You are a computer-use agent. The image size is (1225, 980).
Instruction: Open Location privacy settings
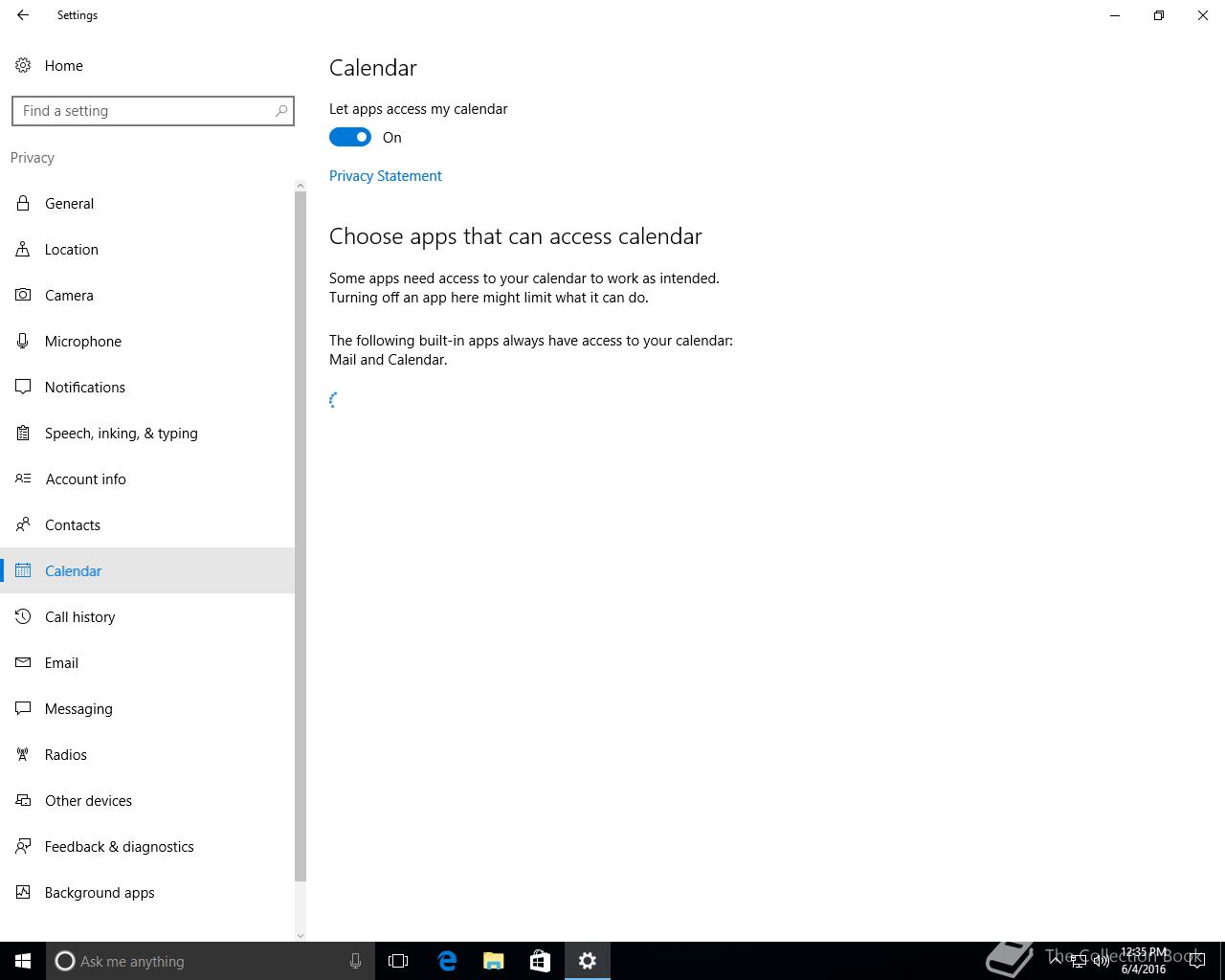pos(147,249)
